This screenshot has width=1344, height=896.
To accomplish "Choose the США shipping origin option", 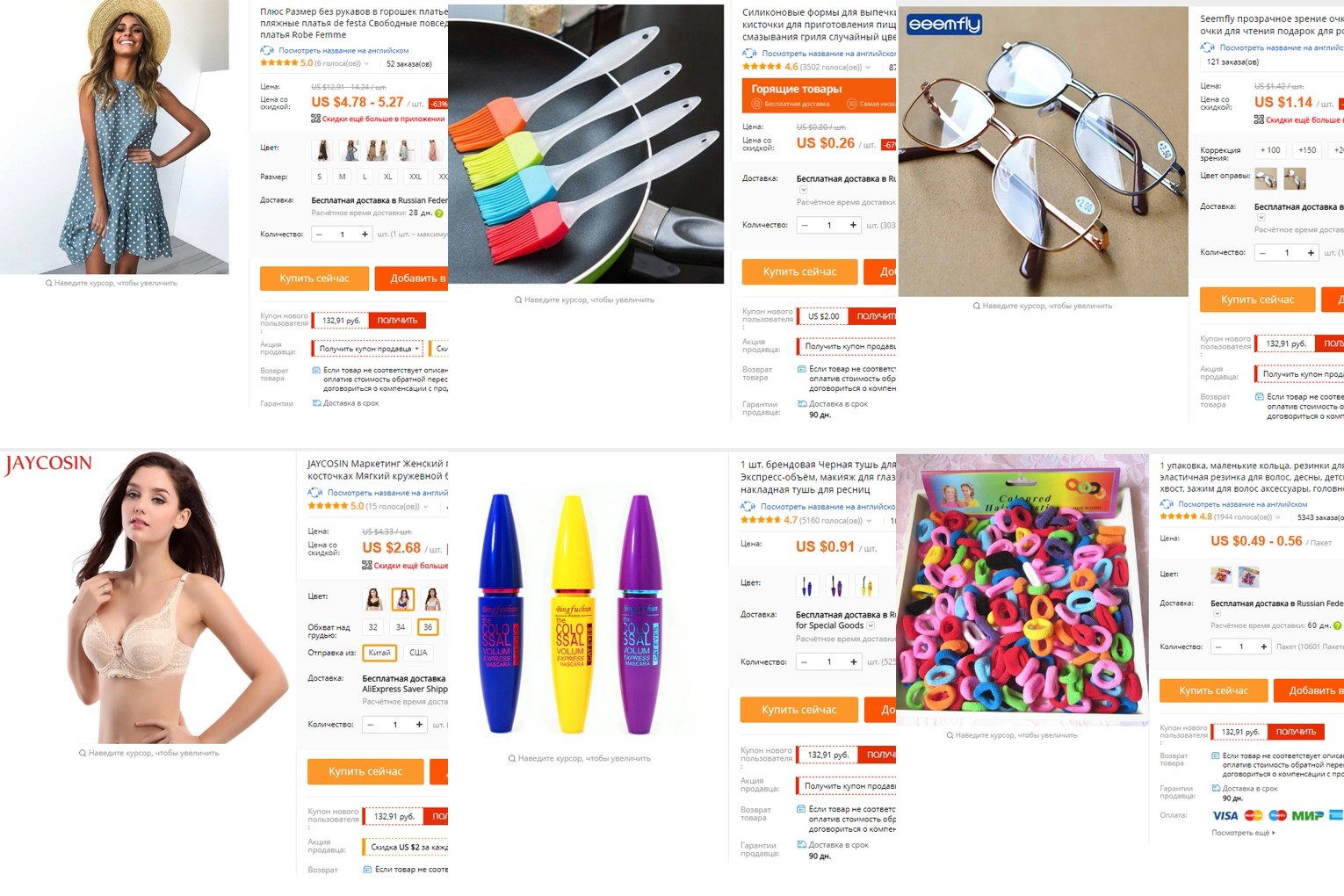I will tap(418, 653).
